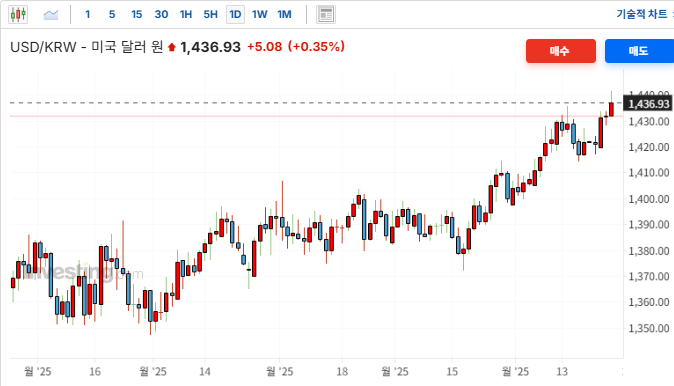This screenshot has height=386, width=674.
Task: Switch chart to the 5H interval
Action: pyautogui.click(x=210, y=15)
